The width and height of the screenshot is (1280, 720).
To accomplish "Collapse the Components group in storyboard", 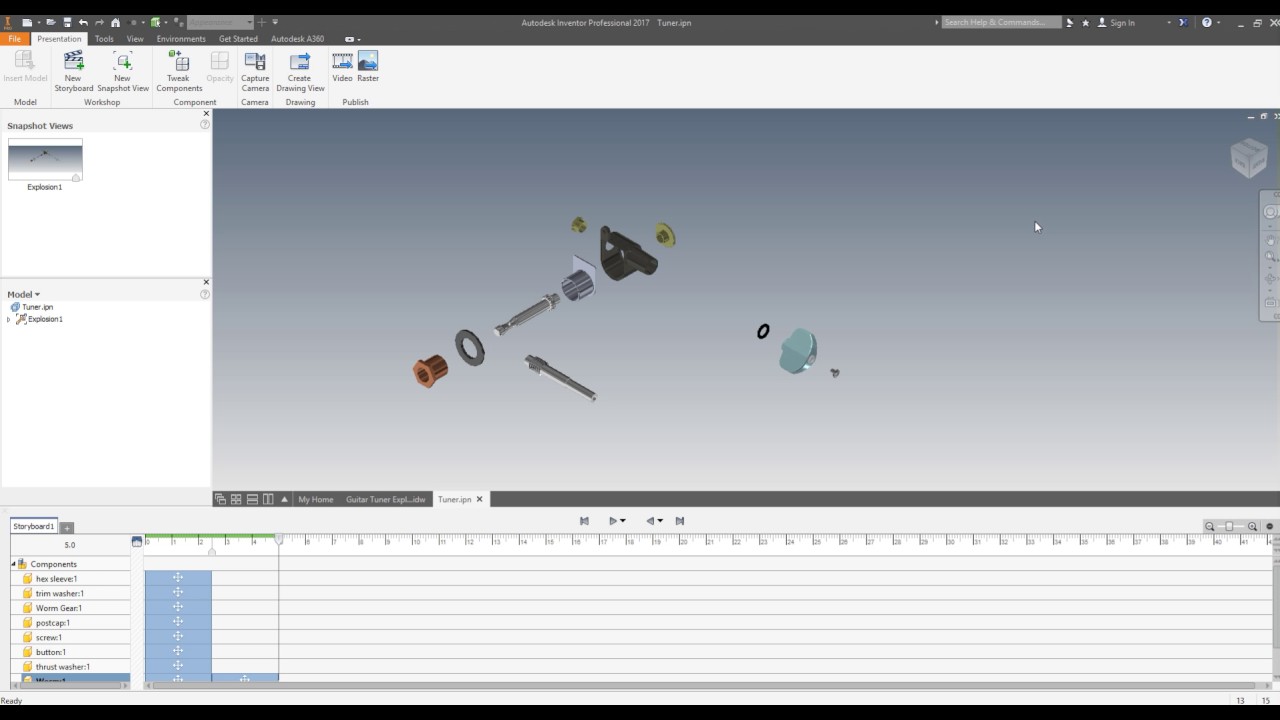I will coord(14,564).
